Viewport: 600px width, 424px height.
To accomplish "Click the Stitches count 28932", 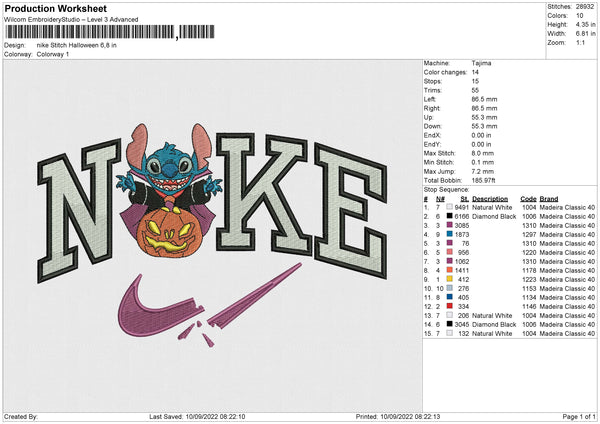I will (585, 7).
